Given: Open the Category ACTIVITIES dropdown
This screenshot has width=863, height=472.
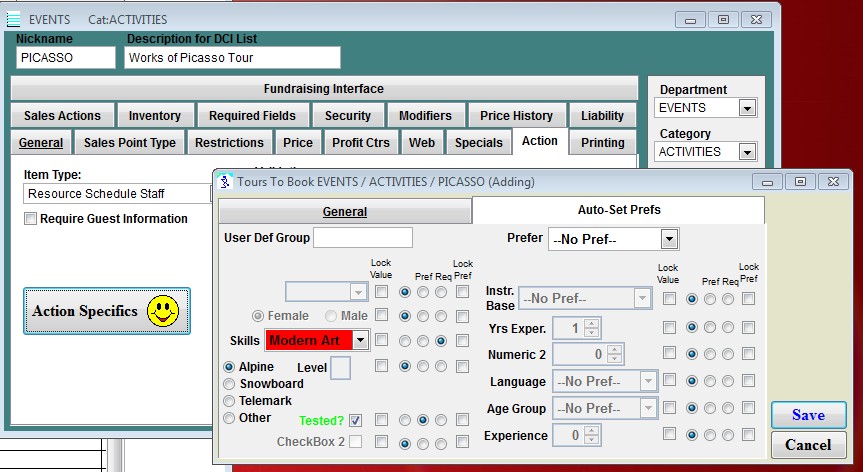Looking at the screenshot, I should 747,152.
